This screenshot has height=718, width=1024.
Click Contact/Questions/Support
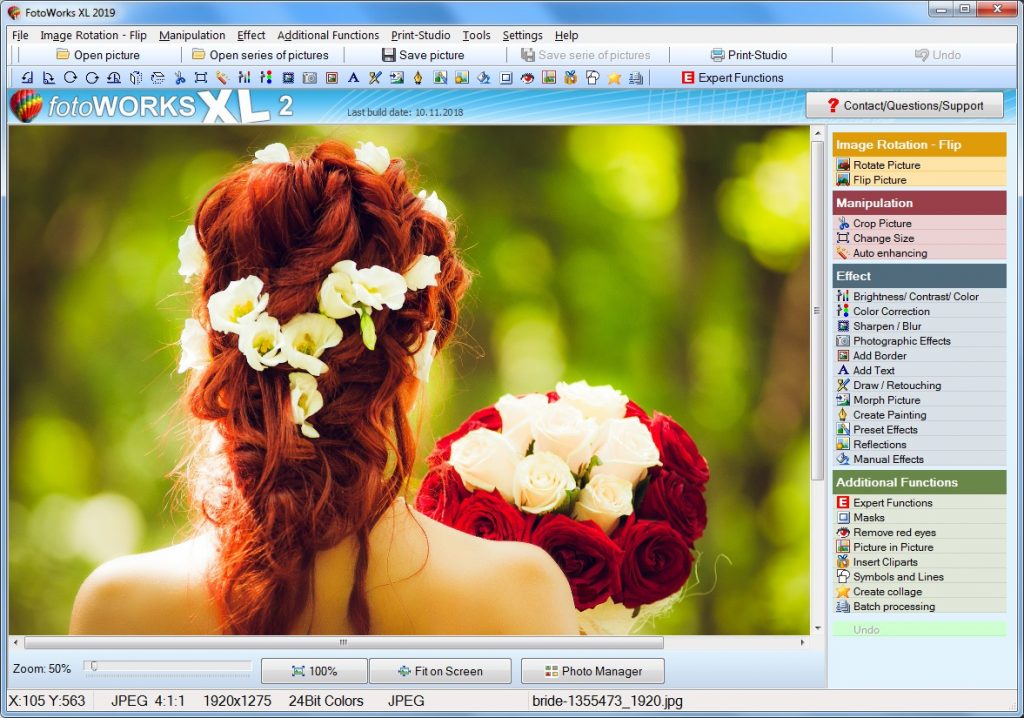[904, 104]
